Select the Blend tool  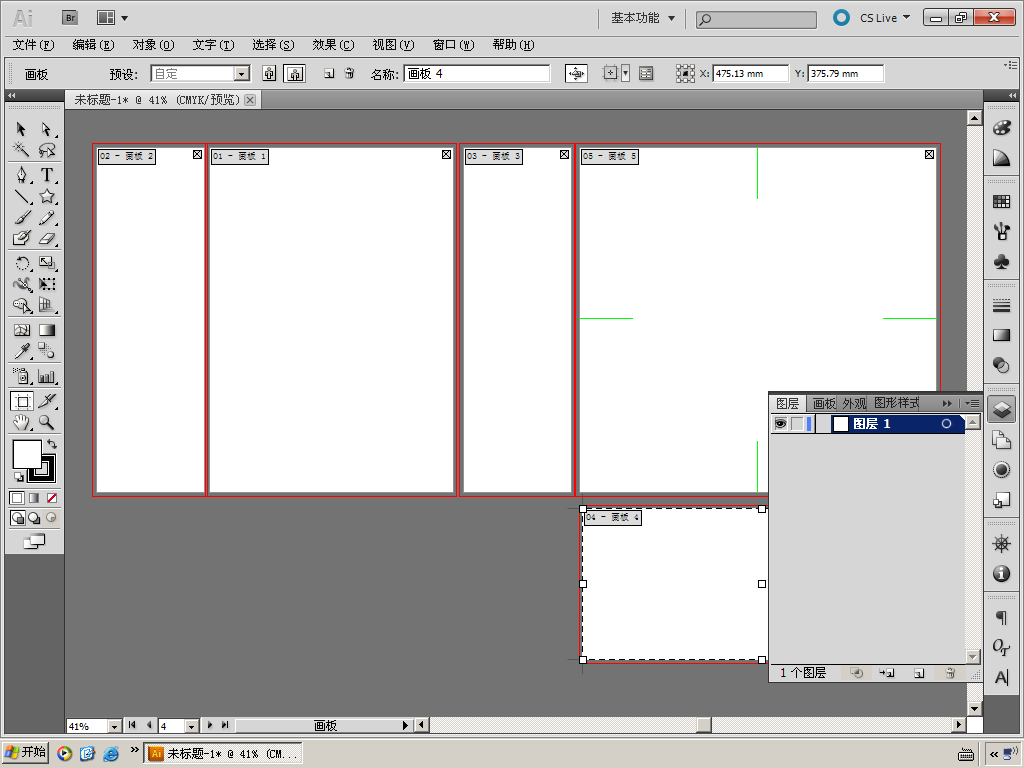point(46,351)
